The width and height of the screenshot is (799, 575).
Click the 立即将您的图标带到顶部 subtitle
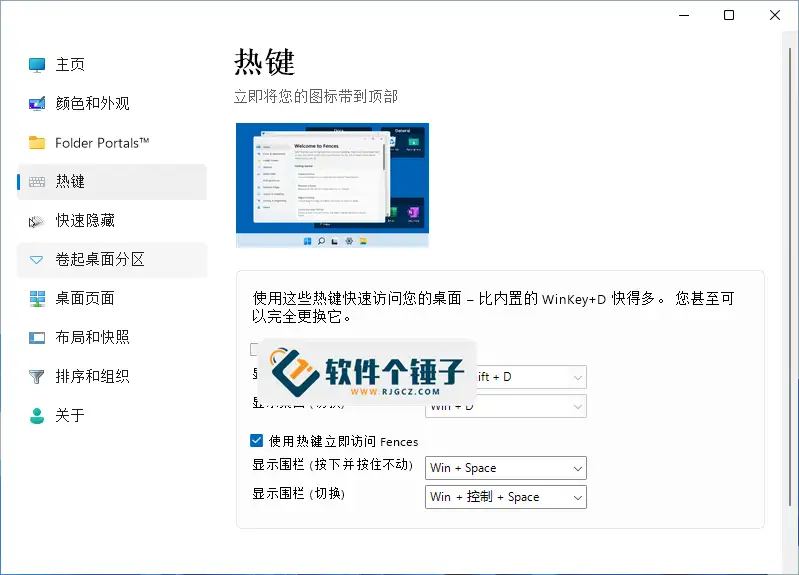click(x=316, y=96)
